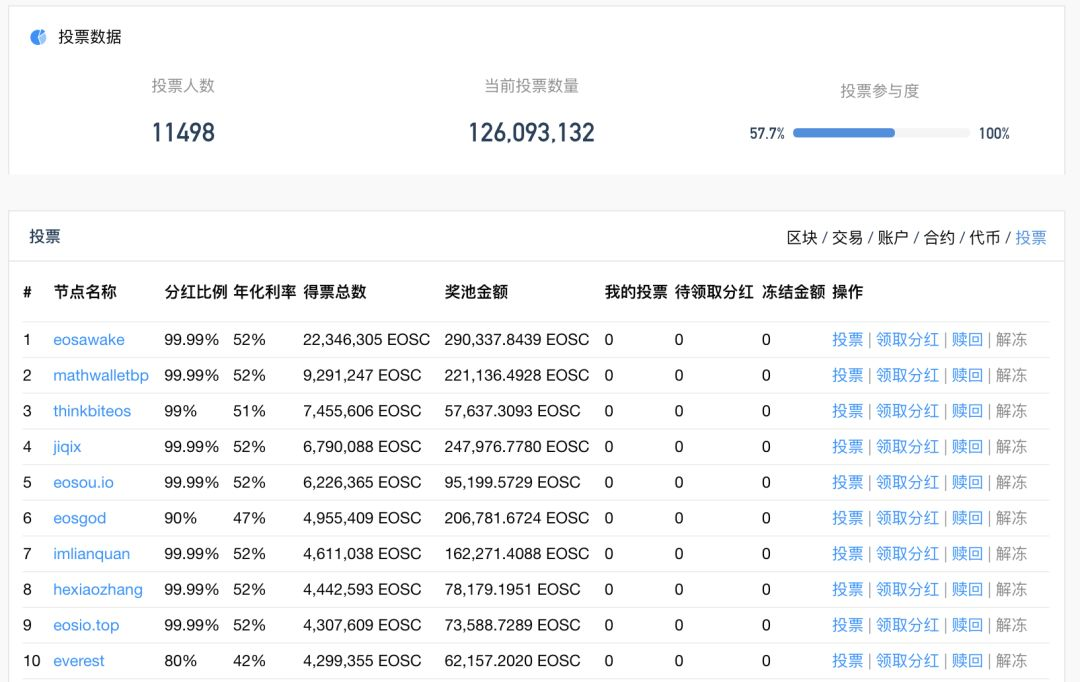
Task: Click jiqix's 6,790,088 EOSC vote total
Action: coord(362,447)
